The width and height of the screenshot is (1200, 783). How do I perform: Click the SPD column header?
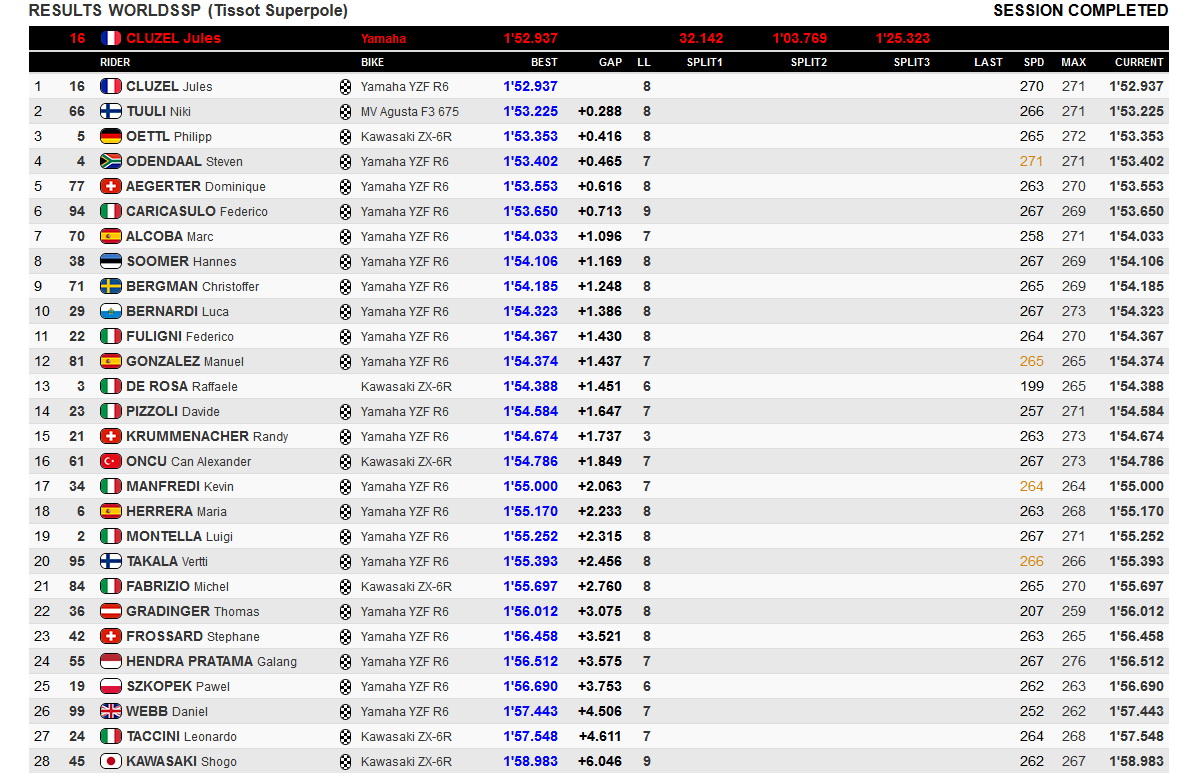1033,62
